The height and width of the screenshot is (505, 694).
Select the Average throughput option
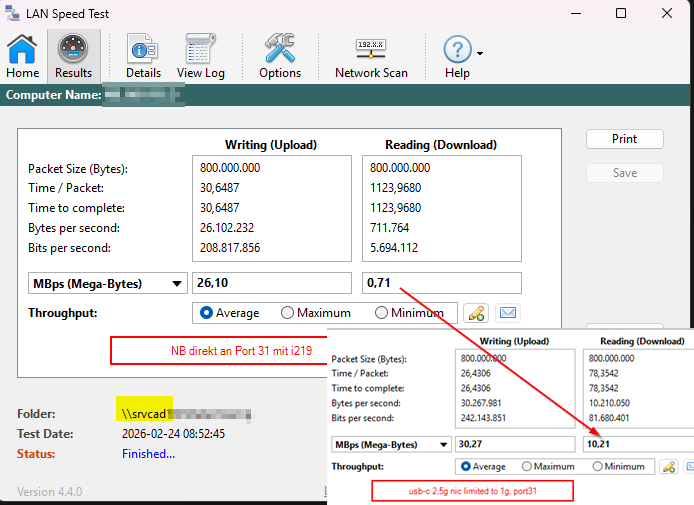[230, 313]
